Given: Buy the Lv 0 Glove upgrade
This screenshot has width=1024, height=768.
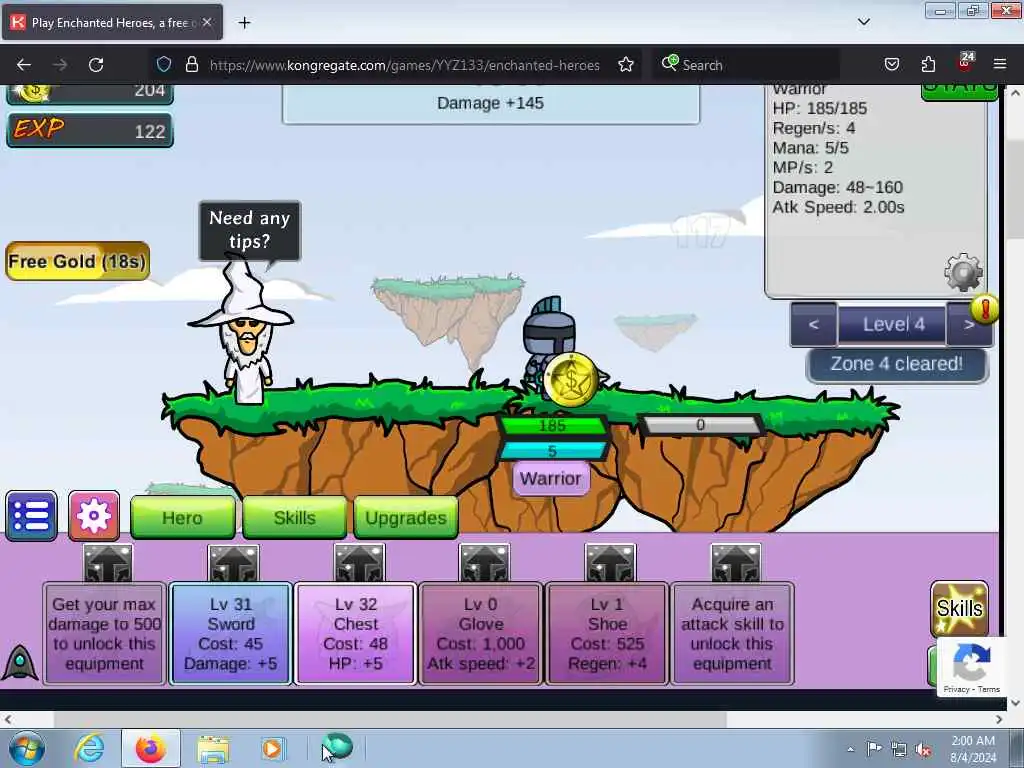Looking at the screenshot, I should click(x=481, y=633).
